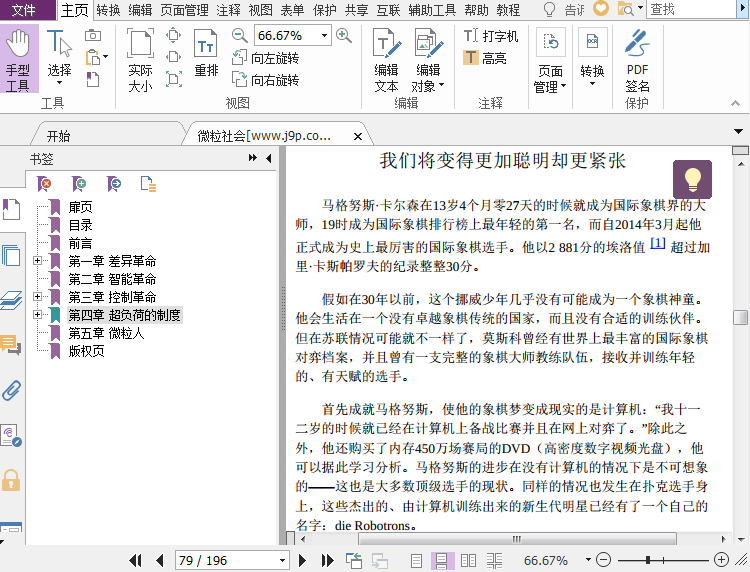Image resolution: width=750 pixels, height=572 pixels.
Task: Set view to Actual Size (实际大小)
Action: 140,59
